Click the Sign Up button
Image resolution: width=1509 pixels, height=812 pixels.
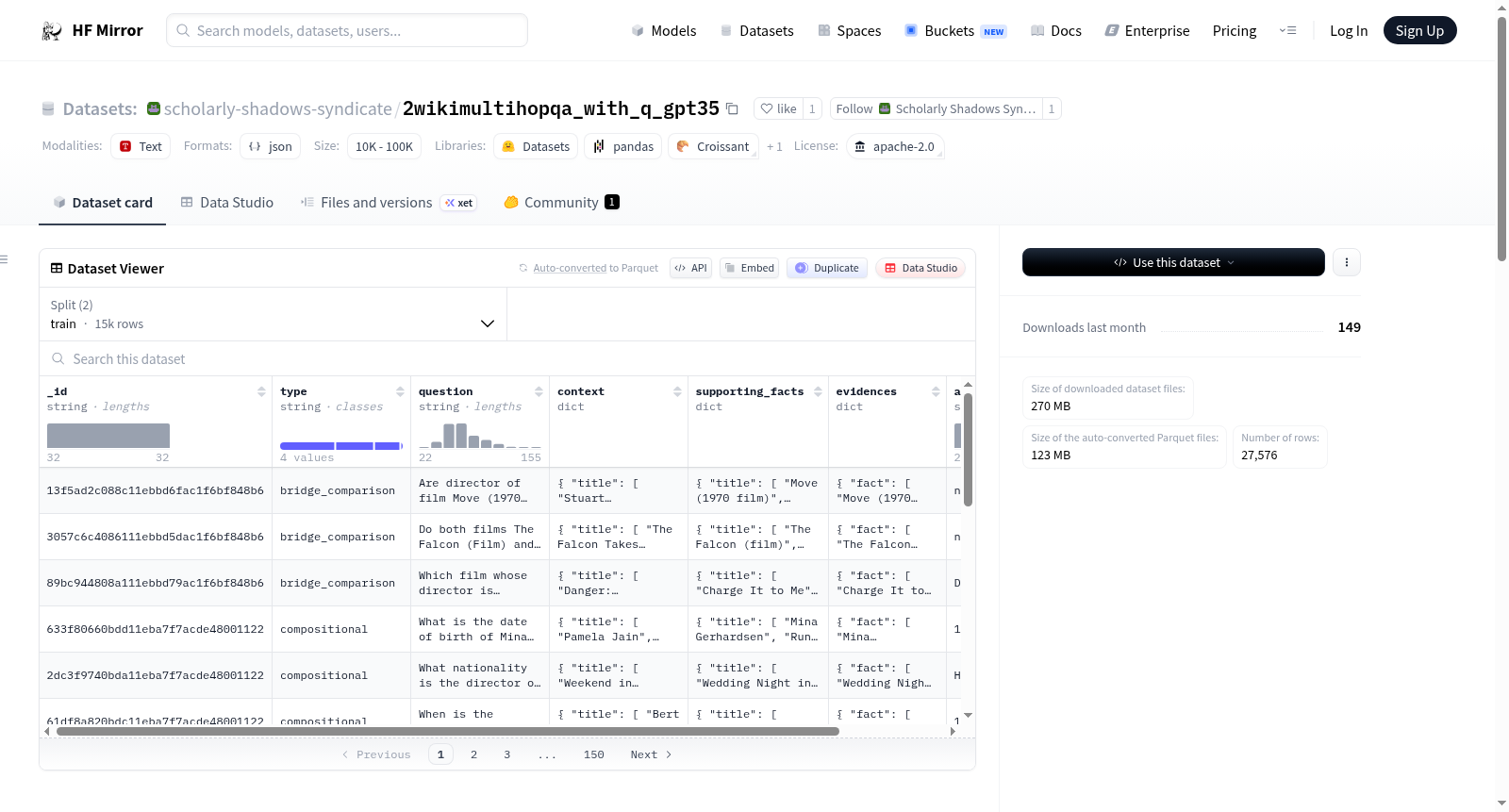tap(1419, 30)
